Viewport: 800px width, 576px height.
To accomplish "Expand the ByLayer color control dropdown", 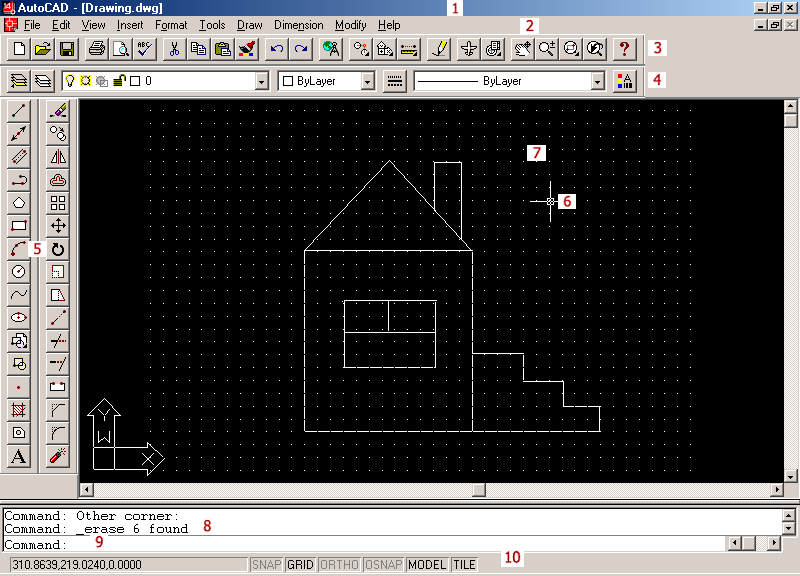I will [368, 81].
